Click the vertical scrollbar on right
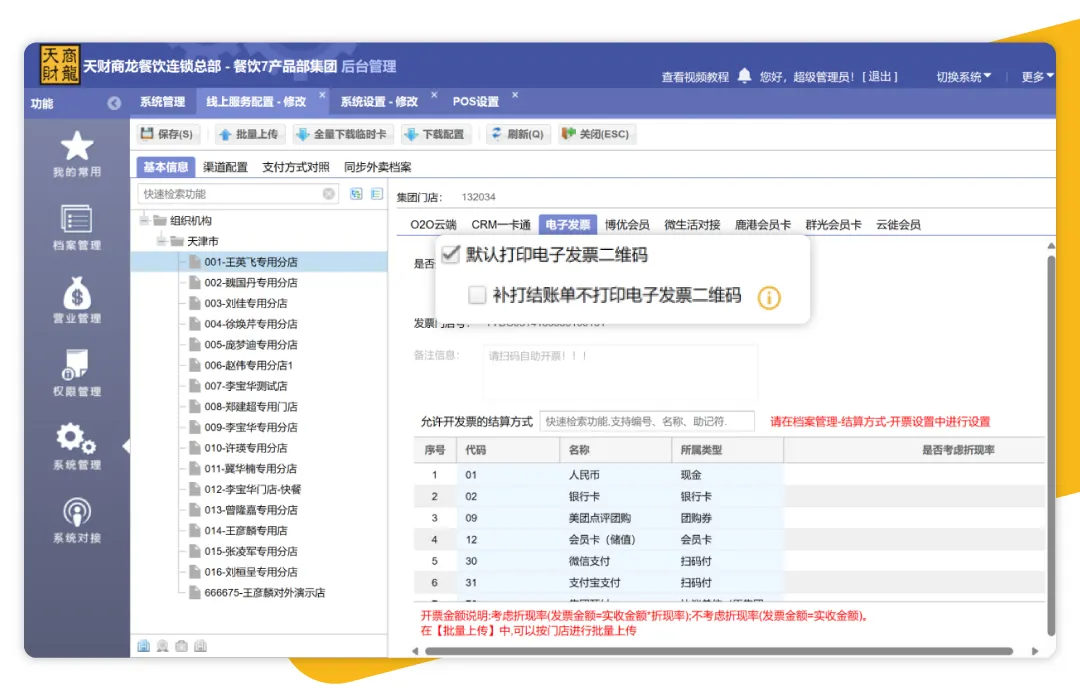The width and height of the screenshot is (1080, 697). (x=1051, y=445)
